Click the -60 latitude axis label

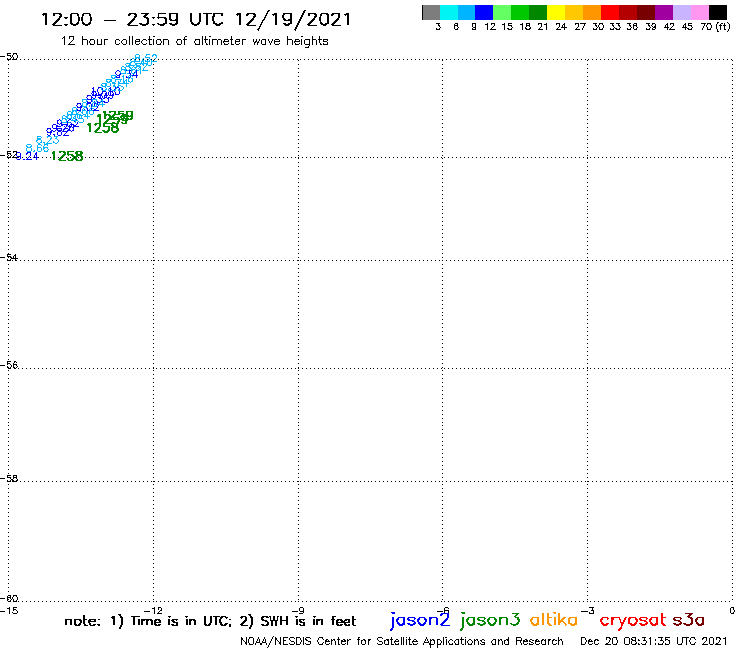9,599
